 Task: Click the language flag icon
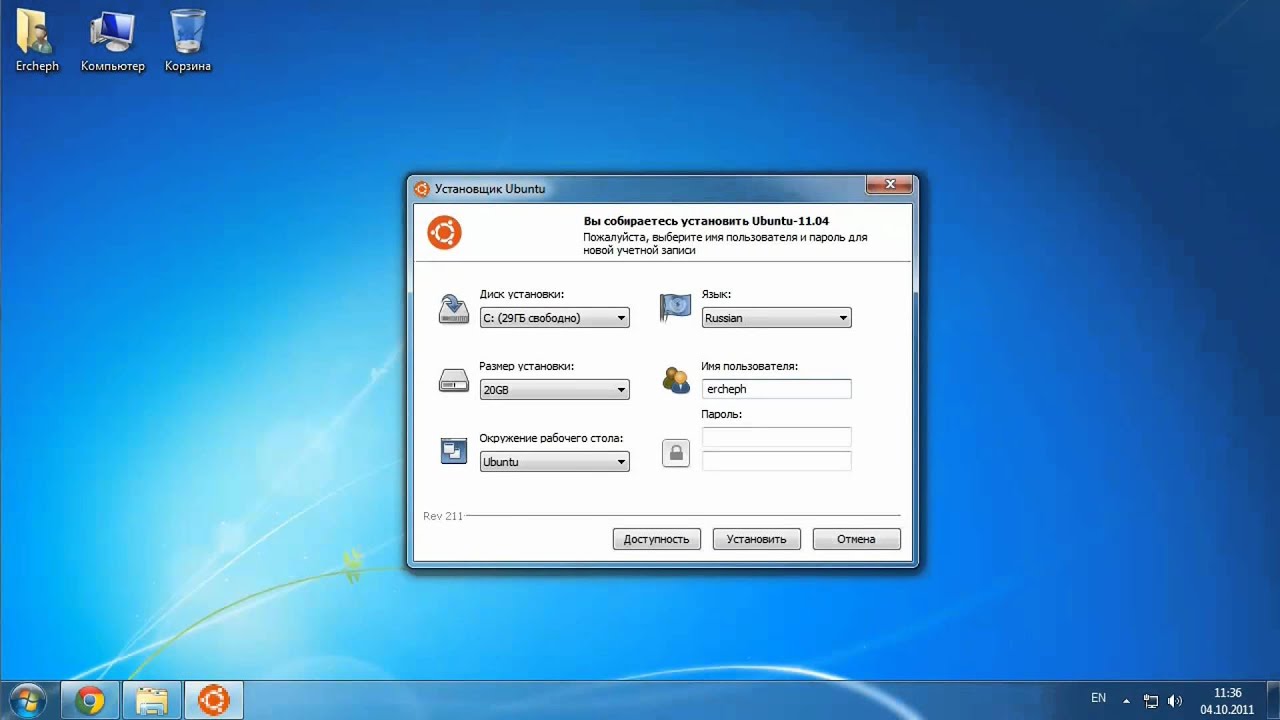click(x=675, y=308)
